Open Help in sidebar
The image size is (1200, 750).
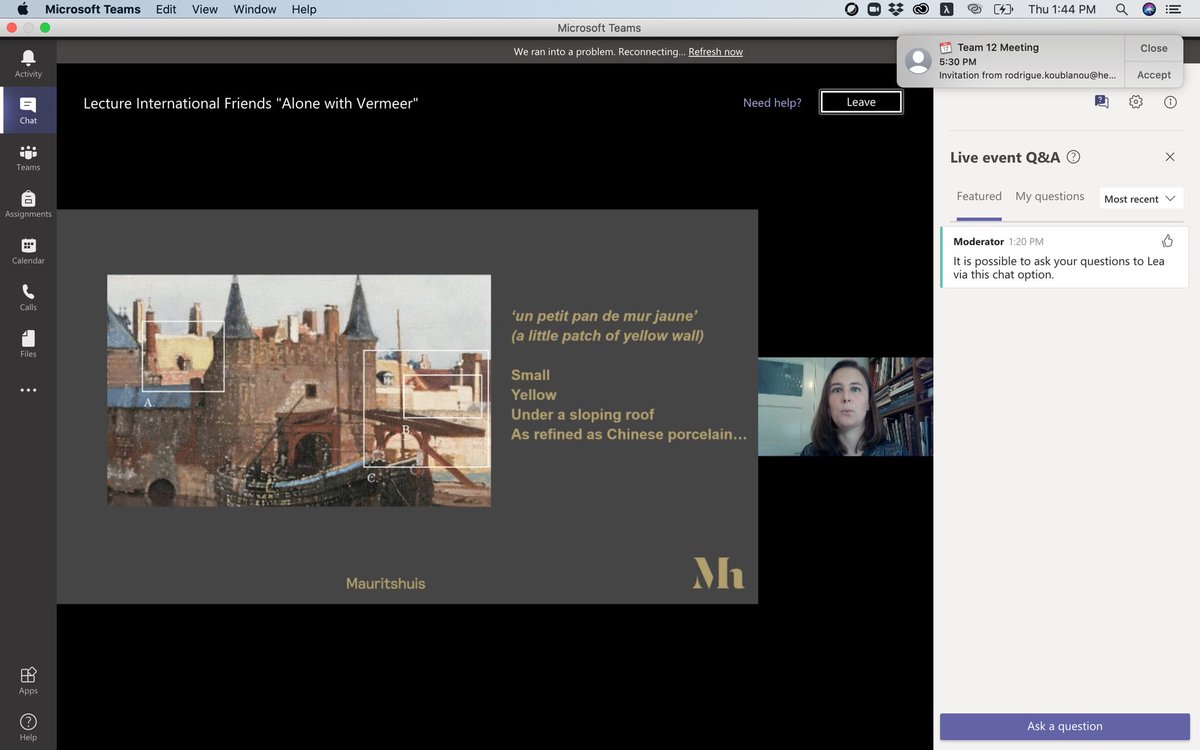[28, 727]
